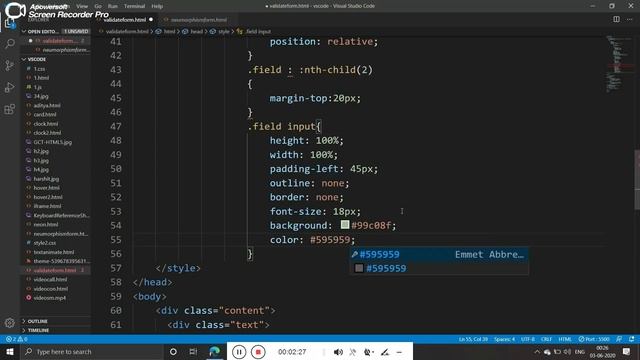
Task: Click the Spaces: 4 indentation setting
Action: click(x=504, y=339)
